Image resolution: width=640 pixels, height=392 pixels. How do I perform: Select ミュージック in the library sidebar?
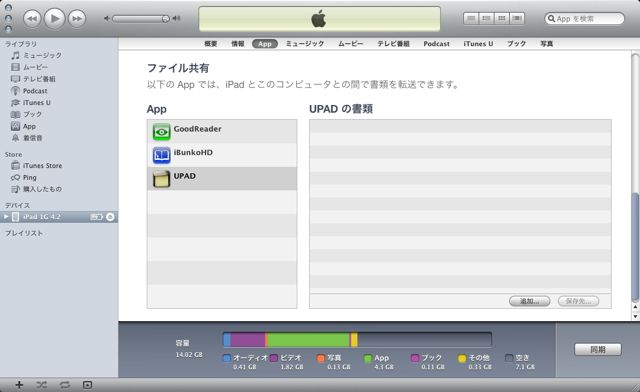click(59, 55)
